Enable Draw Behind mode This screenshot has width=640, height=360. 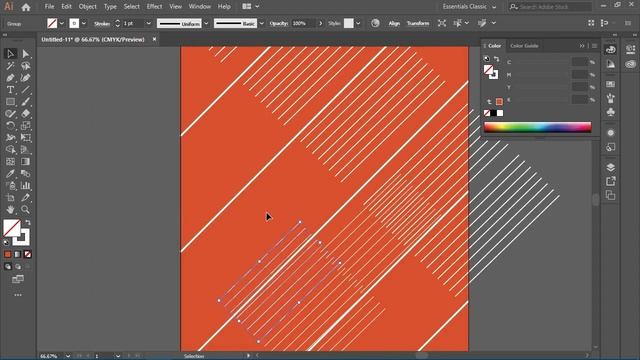(18, 267)
